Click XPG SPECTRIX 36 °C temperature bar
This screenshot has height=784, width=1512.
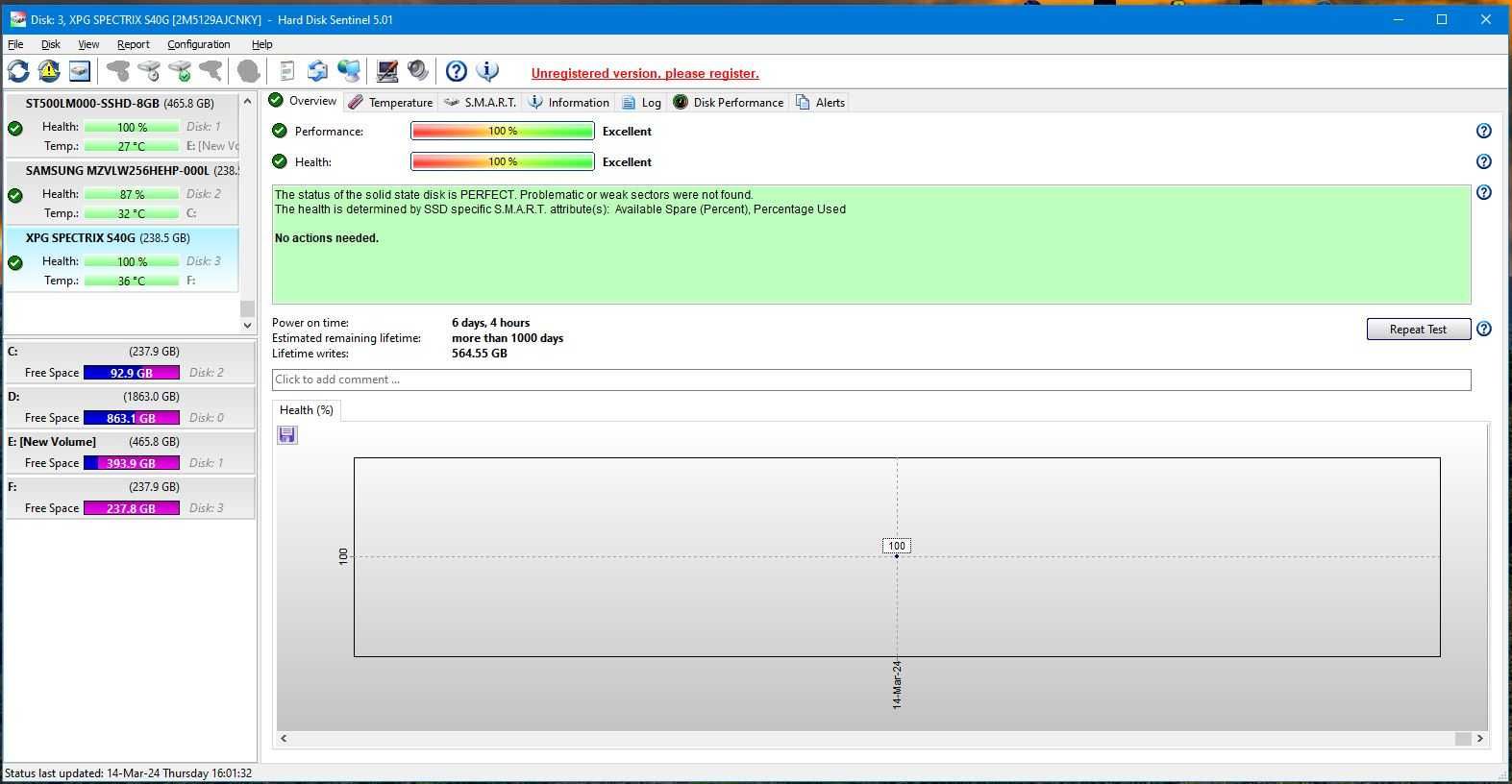[x=132, y=281]
